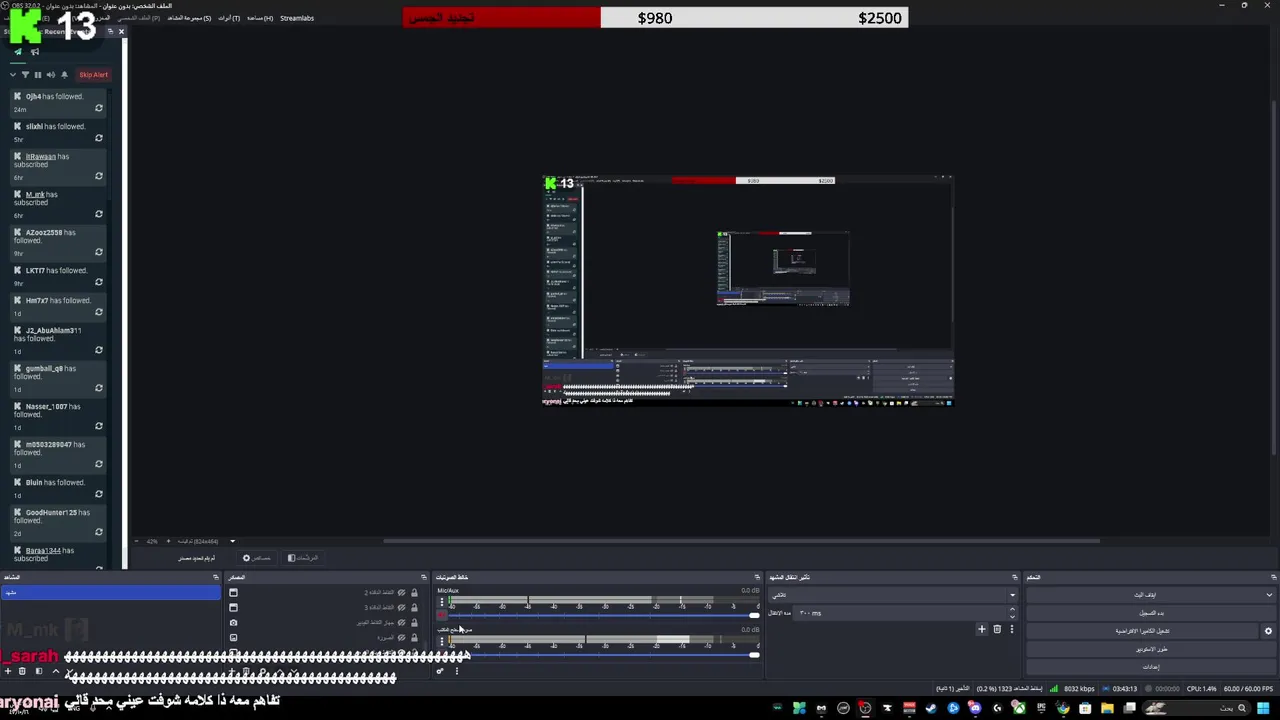Toggle mute on the Mic/Aux channel
The width and height of the screenshot is (1280, 720).
pyautogui.click(x=442, y=615)
